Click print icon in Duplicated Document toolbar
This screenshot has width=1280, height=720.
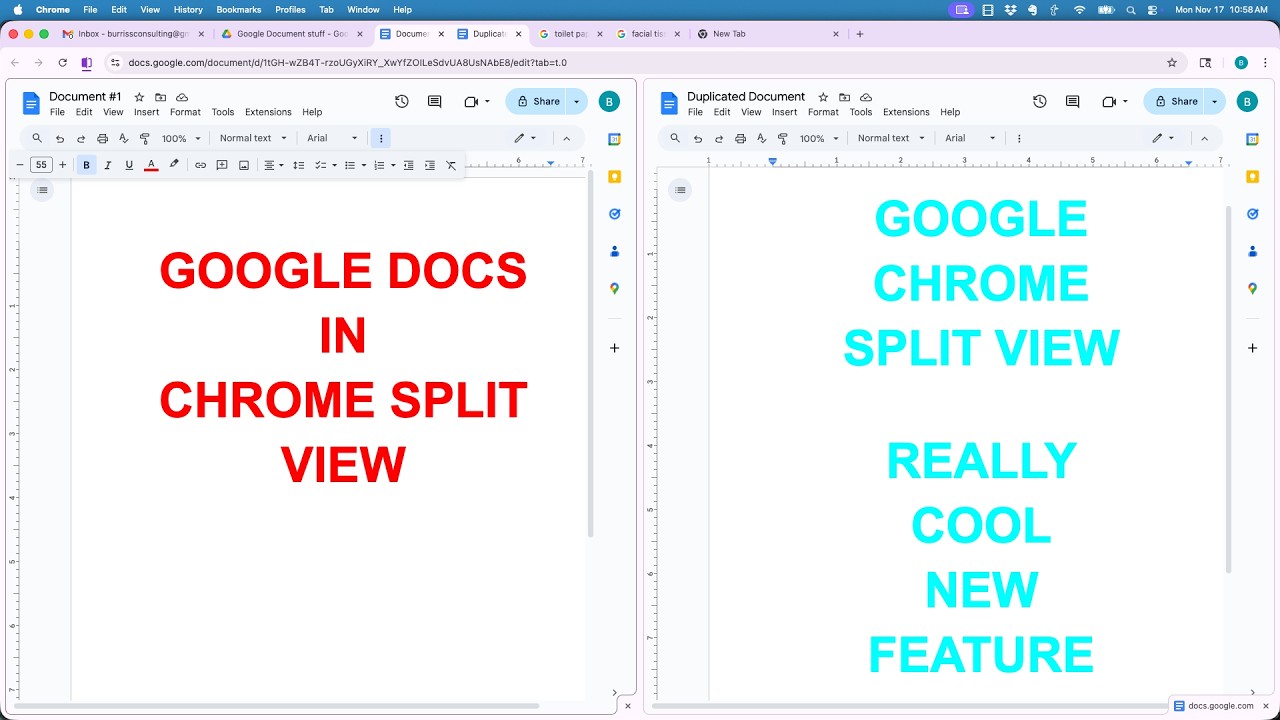coord(740,138)
